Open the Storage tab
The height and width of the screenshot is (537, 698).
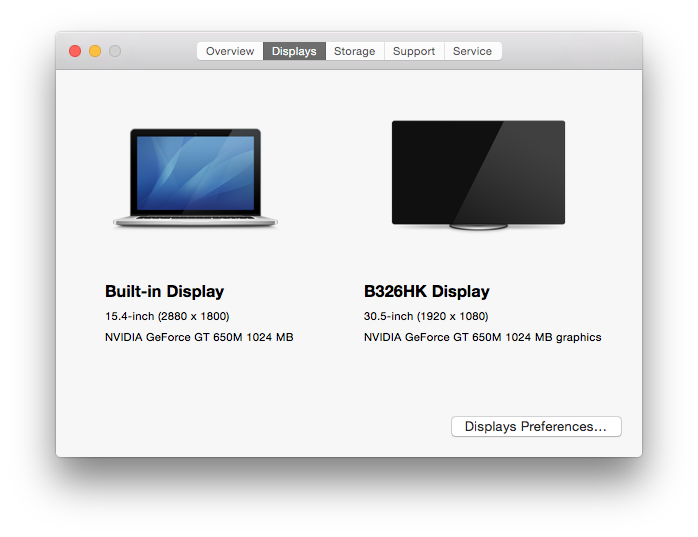coord(355,51)
